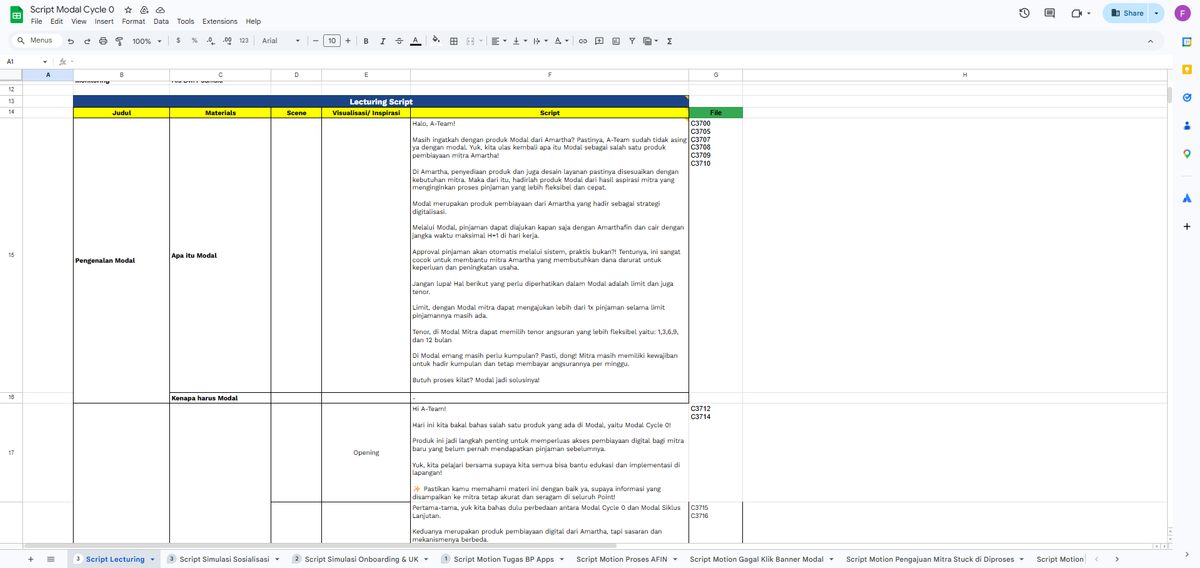
Task: Switch to Script Motion Tugas BP Apps tab
Action: click(503, 559)
